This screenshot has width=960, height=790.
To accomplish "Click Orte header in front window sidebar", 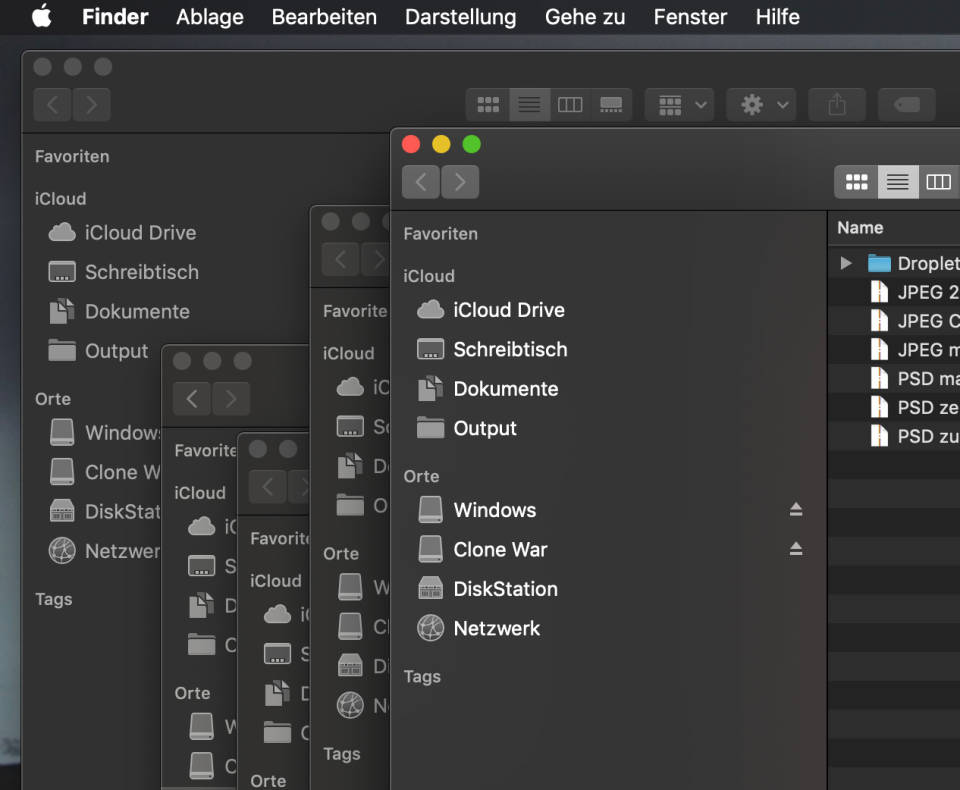I will coord(421,476).
